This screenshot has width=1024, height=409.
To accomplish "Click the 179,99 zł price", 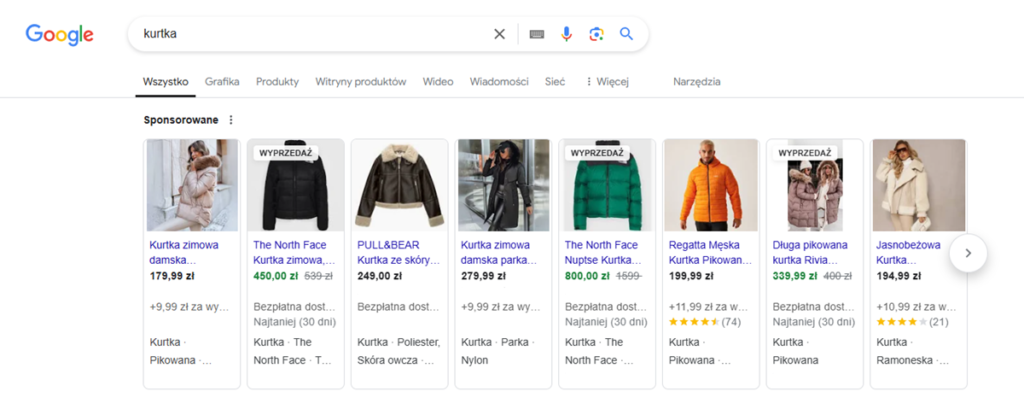I will (172, 276).
